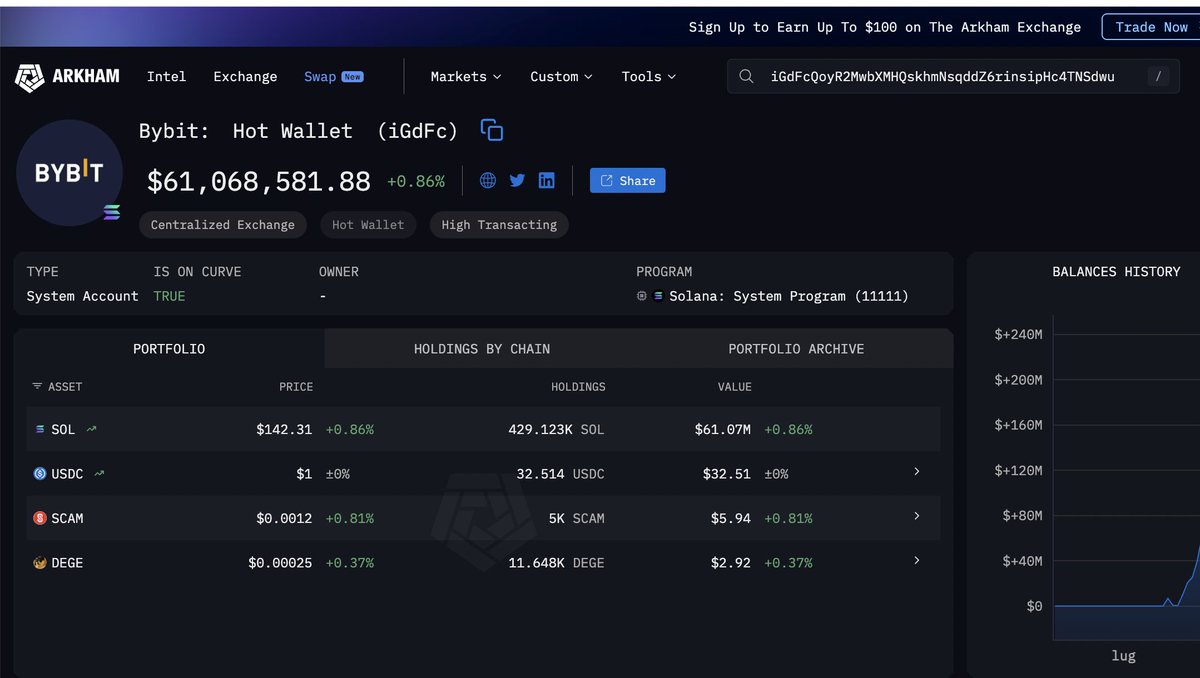Click the 11.648K DEGE holdings cell

click(556, 563)
